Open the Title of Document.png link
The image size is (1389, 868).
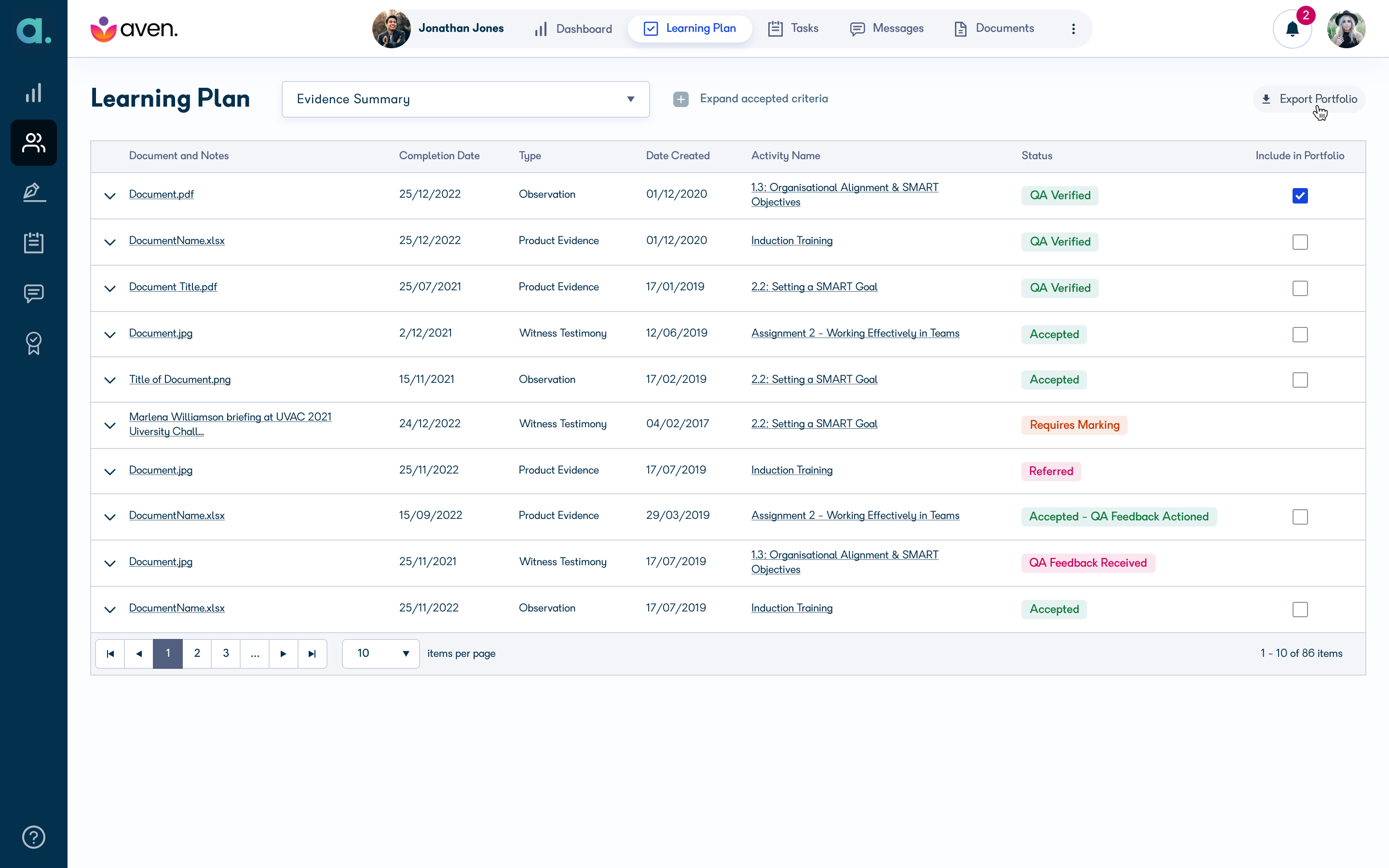179,379
